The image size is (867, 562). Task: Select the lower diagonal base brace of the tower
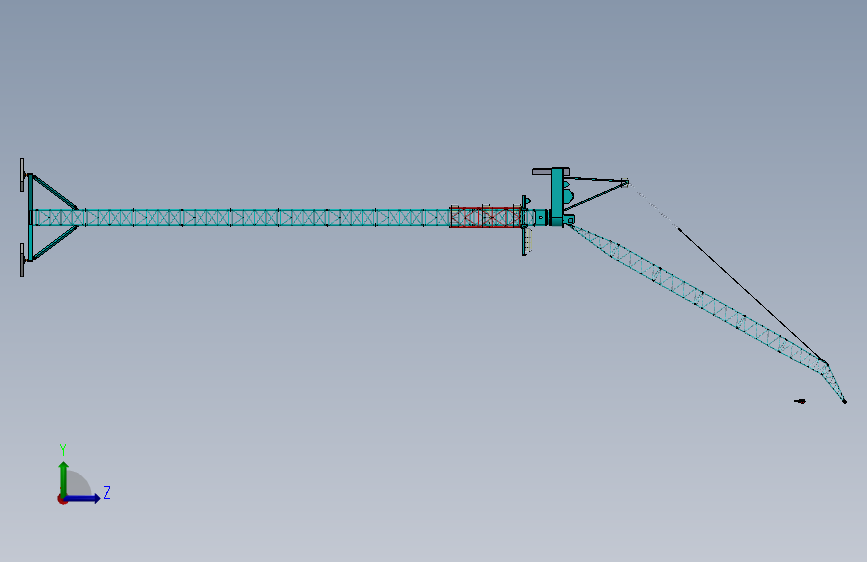[54, 242]
